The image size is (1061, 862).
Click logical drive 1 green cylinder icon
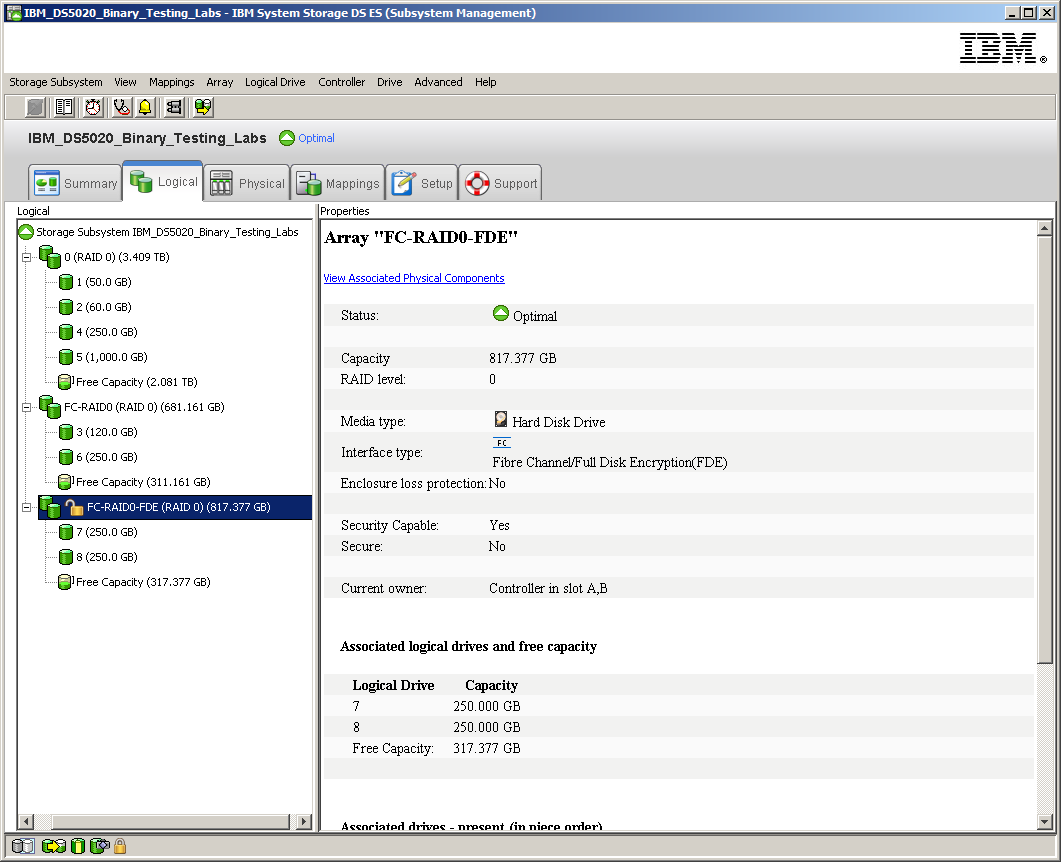66,282
